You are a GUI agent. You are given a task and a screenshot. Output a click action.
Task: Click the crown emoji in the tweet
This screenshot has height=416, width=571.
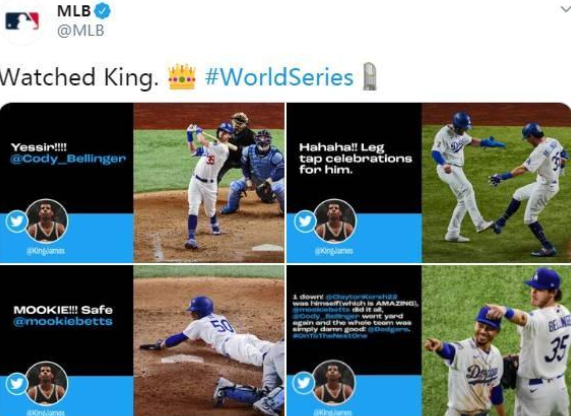pos(182,76)
